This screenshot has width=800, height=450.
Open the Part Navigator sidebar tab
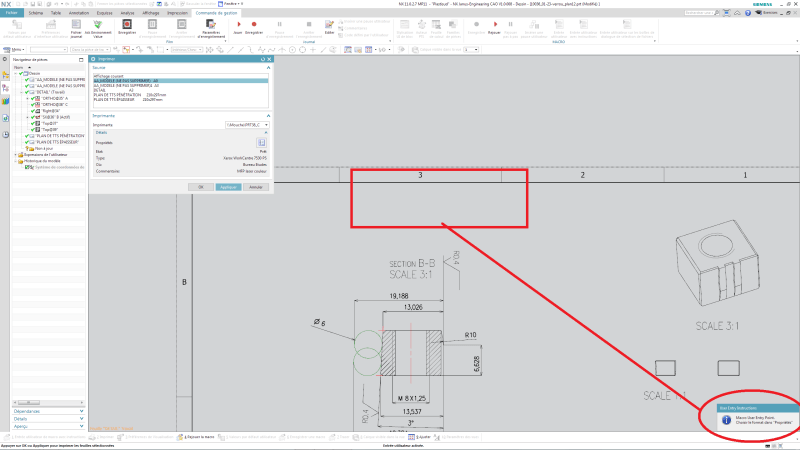tap(6, 88)
